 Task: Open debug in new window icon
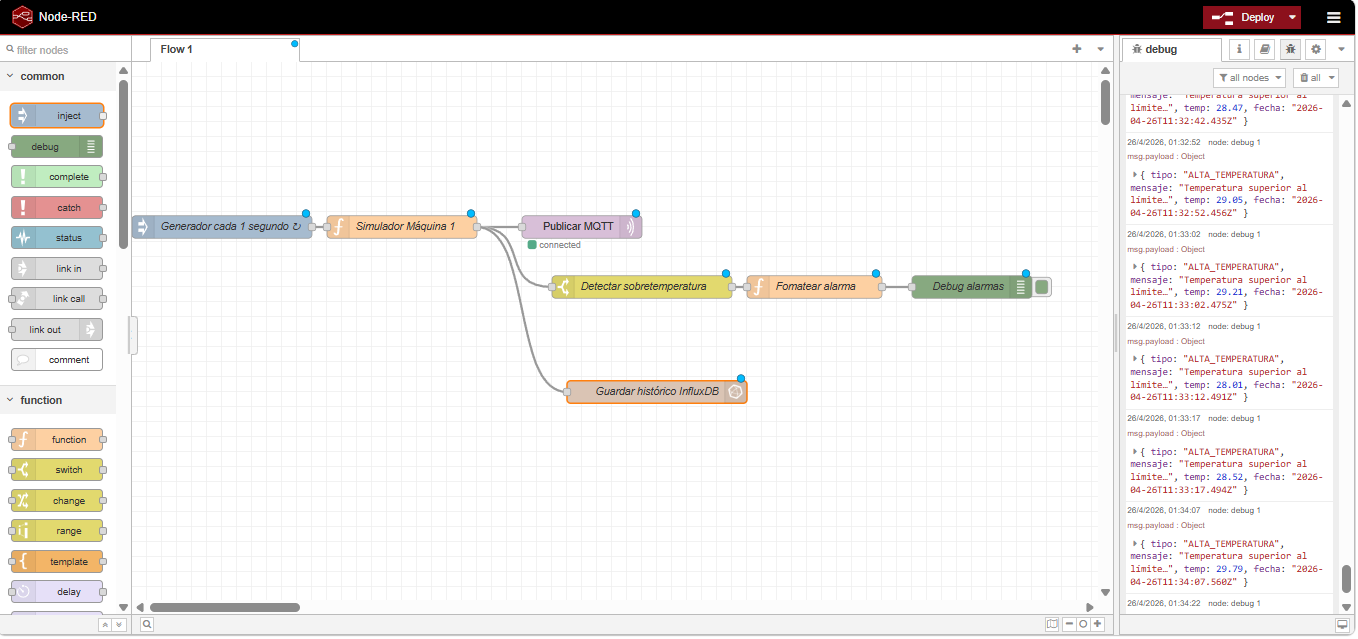tap(1342, 625)
